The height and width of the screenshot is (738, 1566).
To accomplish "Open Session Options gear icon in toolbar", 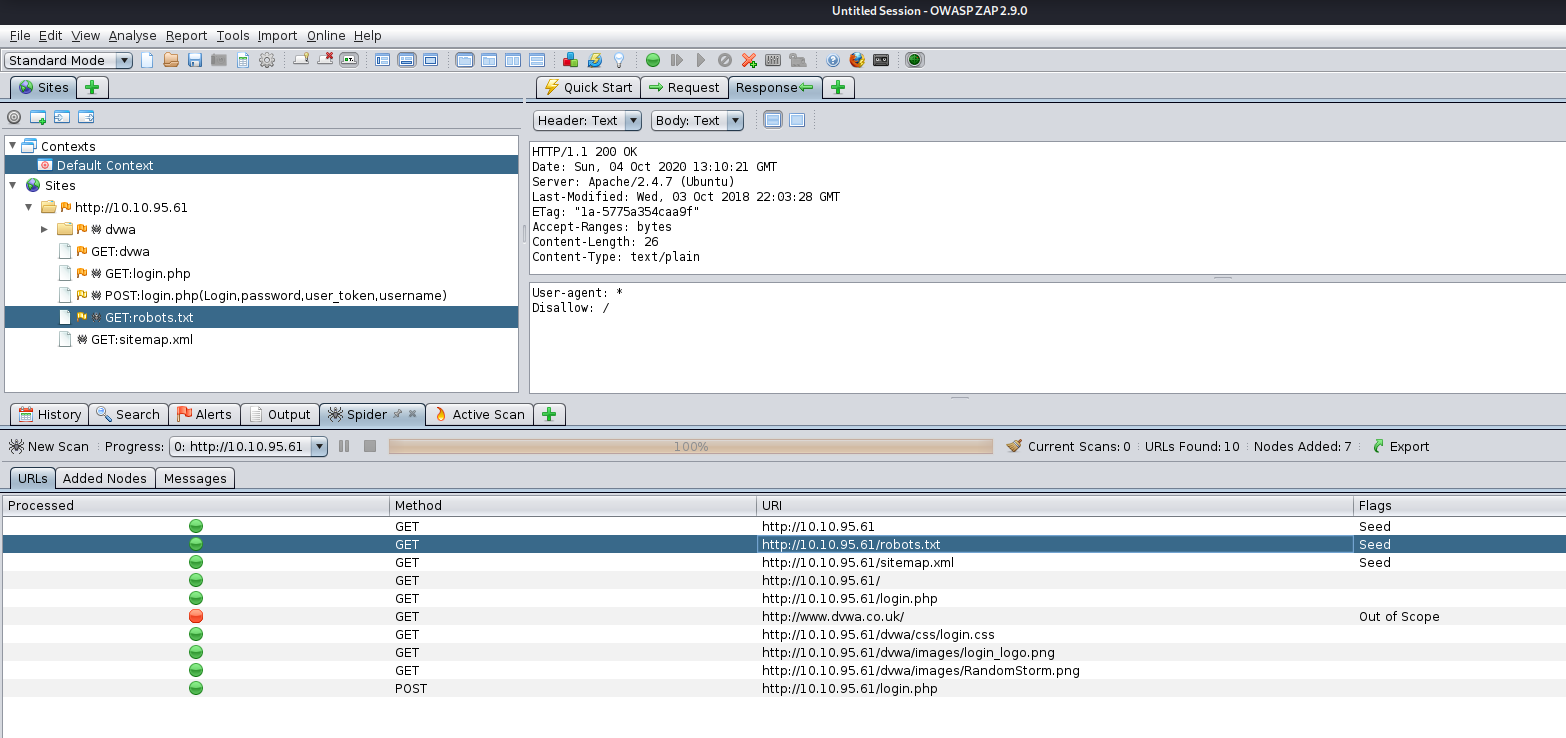I will (267, 60).
